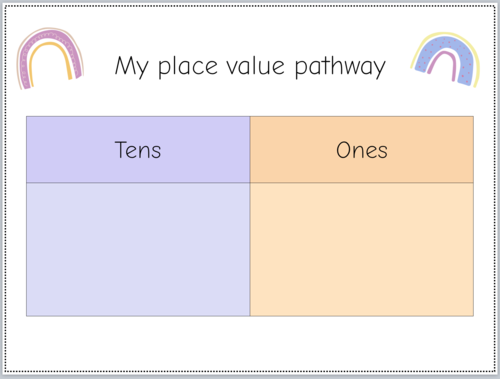
Task: Click the dotted border of the slide
Action: click(250, 371)
